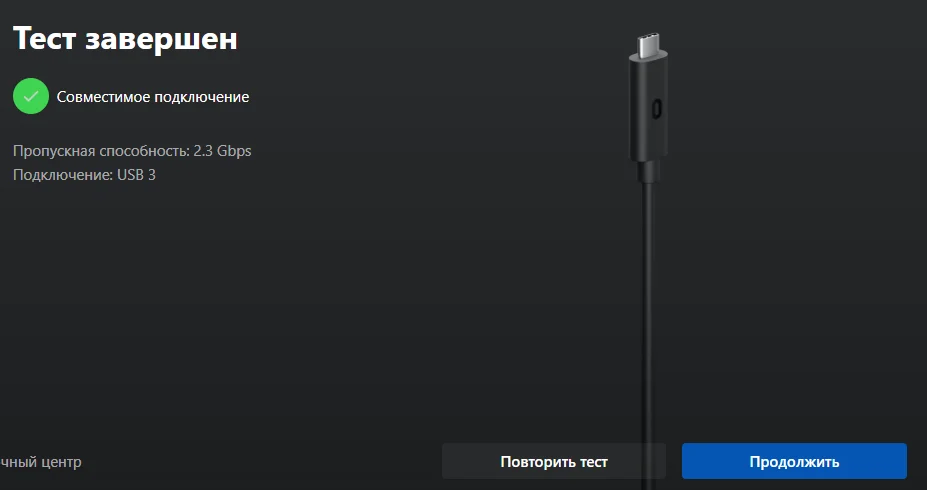The width and height of the screenshot is (927, 490).
Task: Click the word Тест in title
Action: pyautogui.click(x=46, y=39)
